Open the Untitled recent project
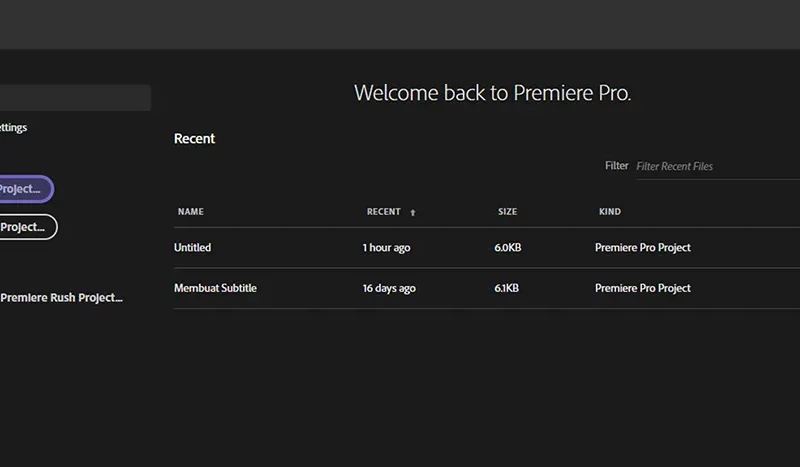 click(192, 248)
